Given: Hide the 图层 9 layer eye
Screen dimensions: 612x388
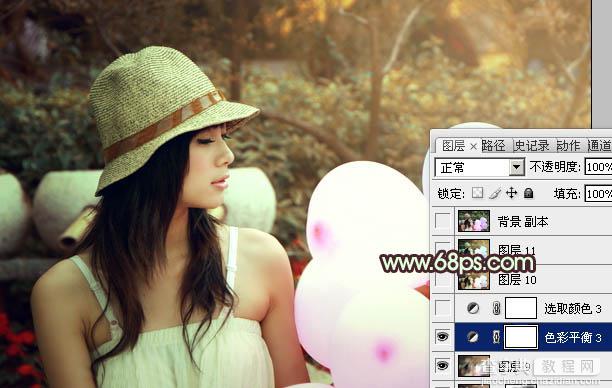Looking at the screenshot, I should point(442,365).
